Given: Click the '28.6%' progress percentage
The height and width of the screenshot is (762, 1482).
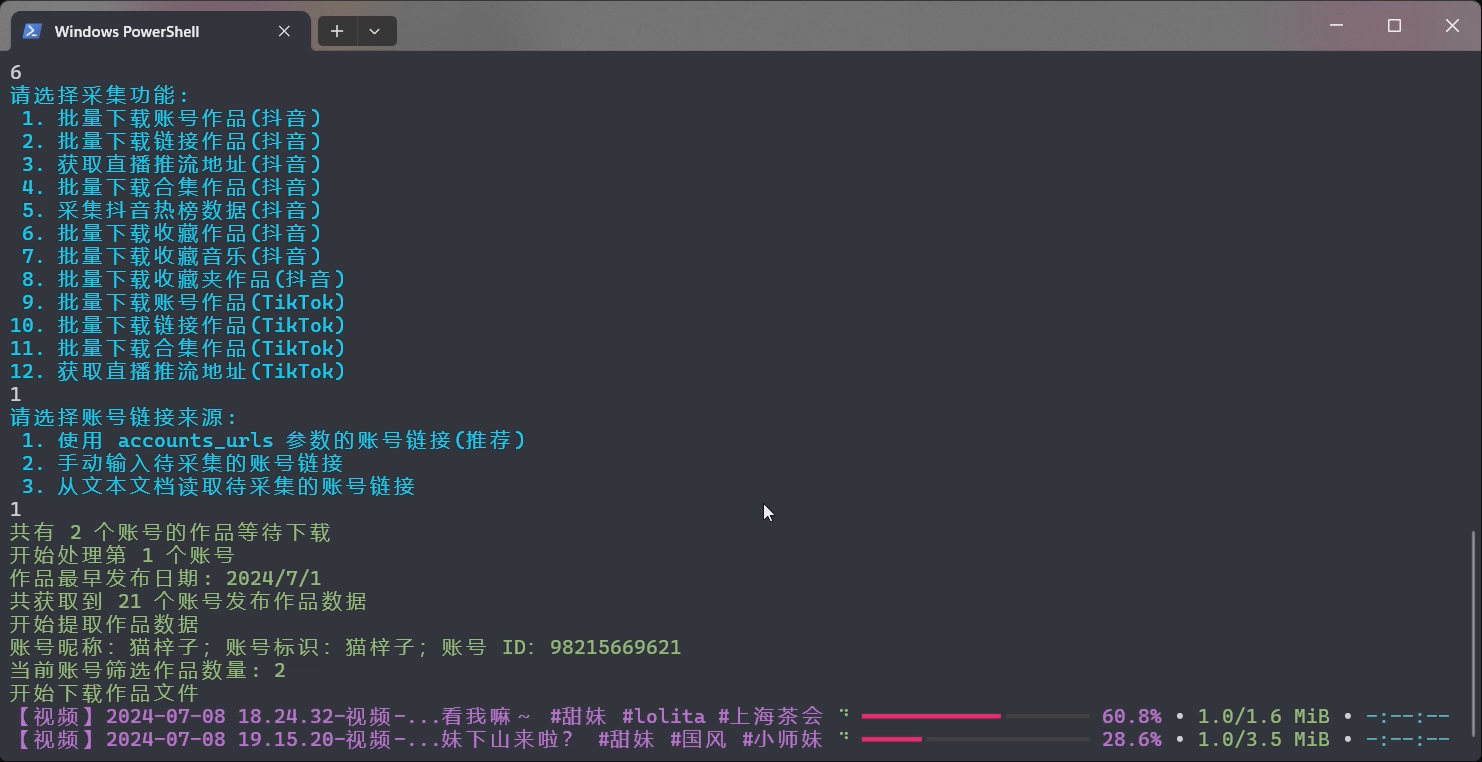Looking at the screenshot, I should (1131, 739).
